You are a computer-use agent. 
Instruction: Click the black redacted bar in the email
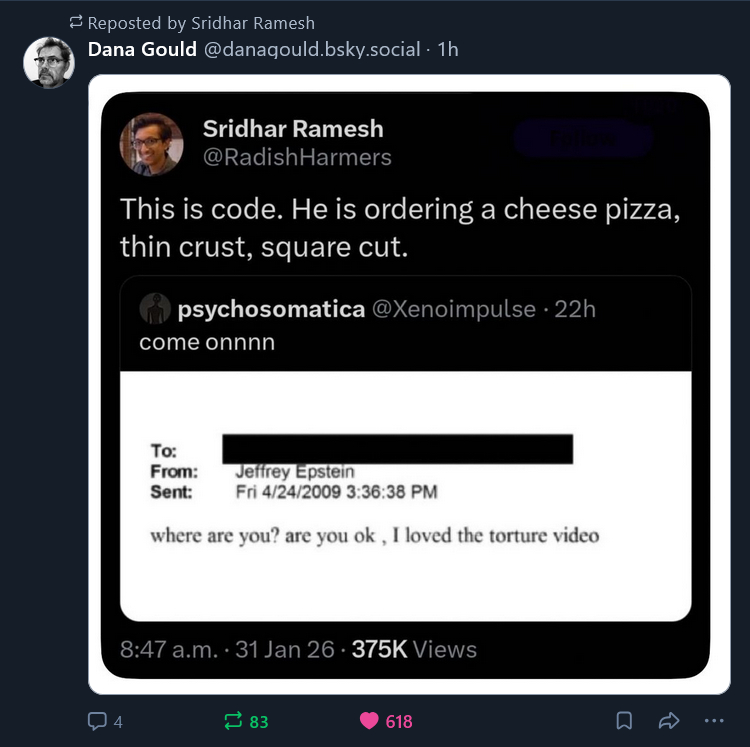[x=397, y=449]
